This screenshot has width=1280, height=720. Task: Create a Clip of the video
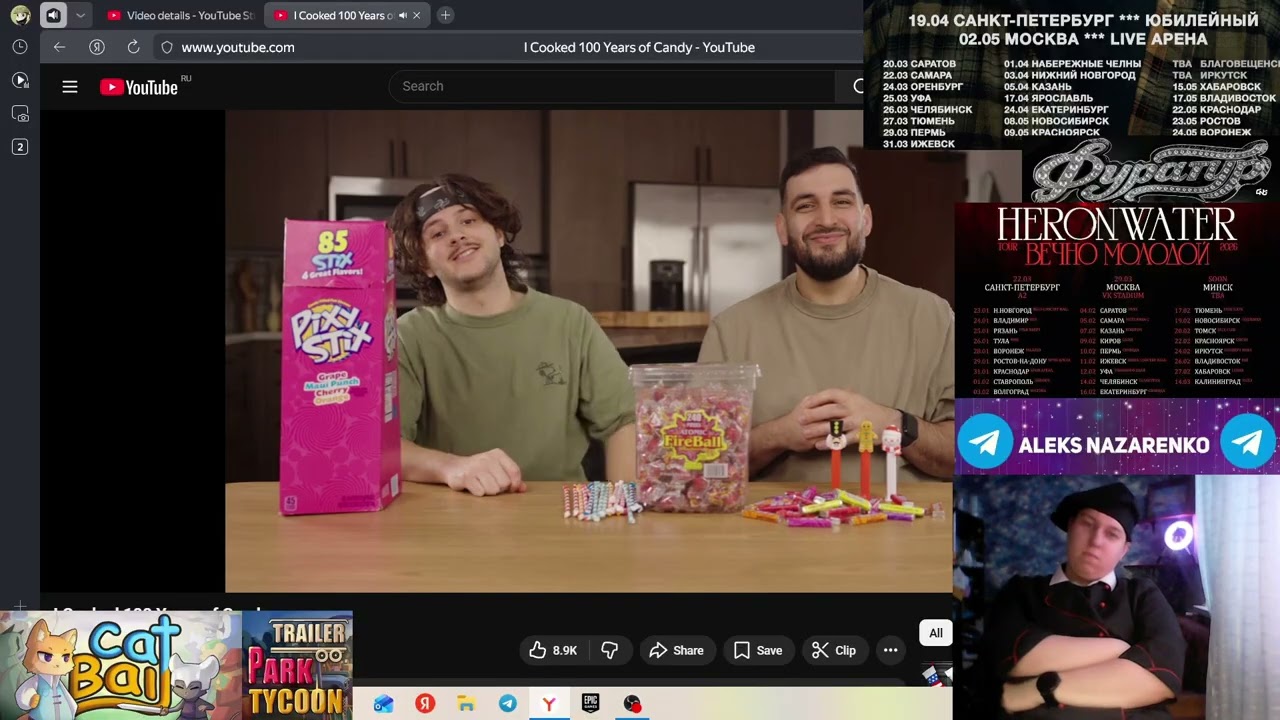pos(833,650)
